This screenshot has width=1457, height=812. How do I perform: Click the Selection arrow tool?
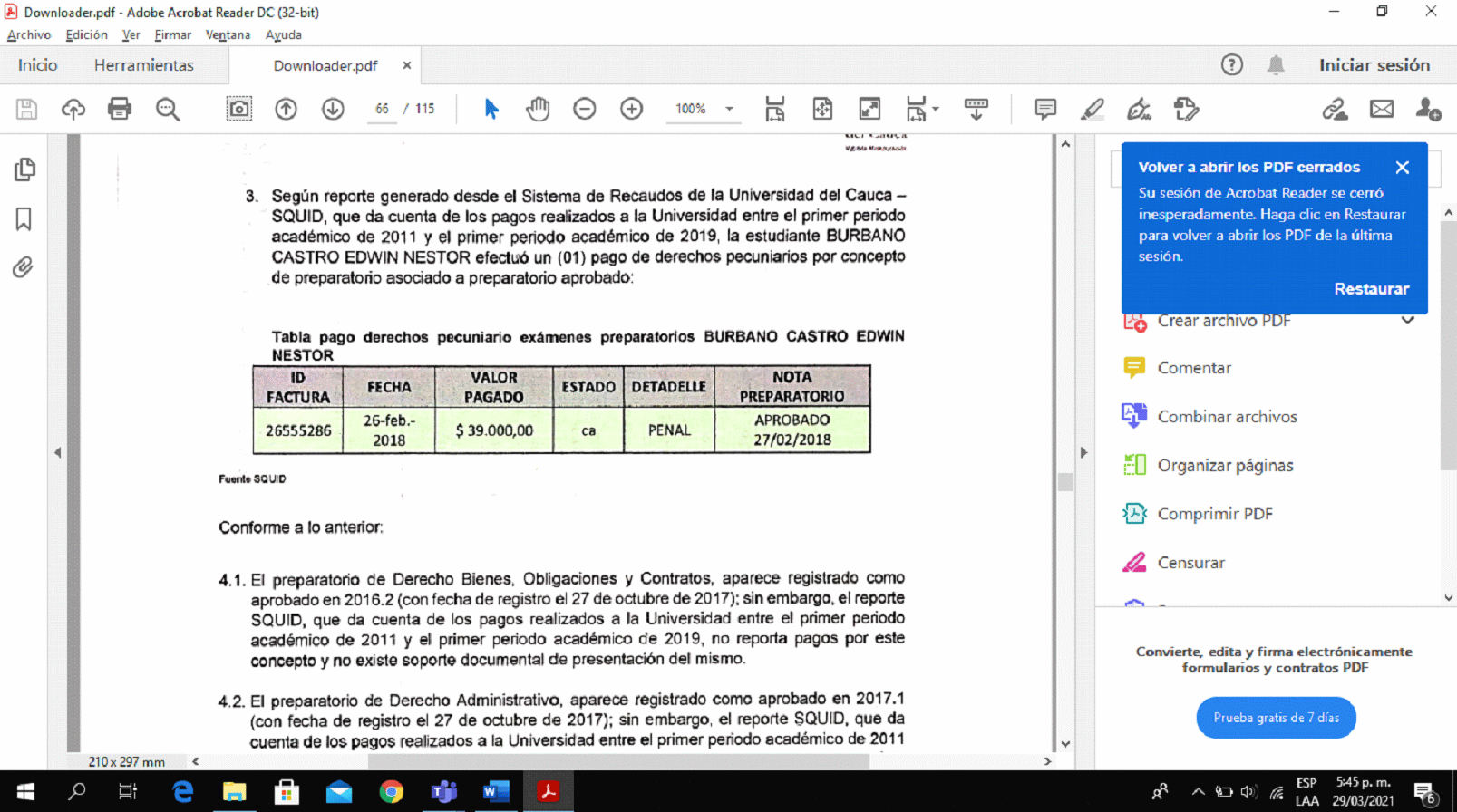(x=491, y=109)
